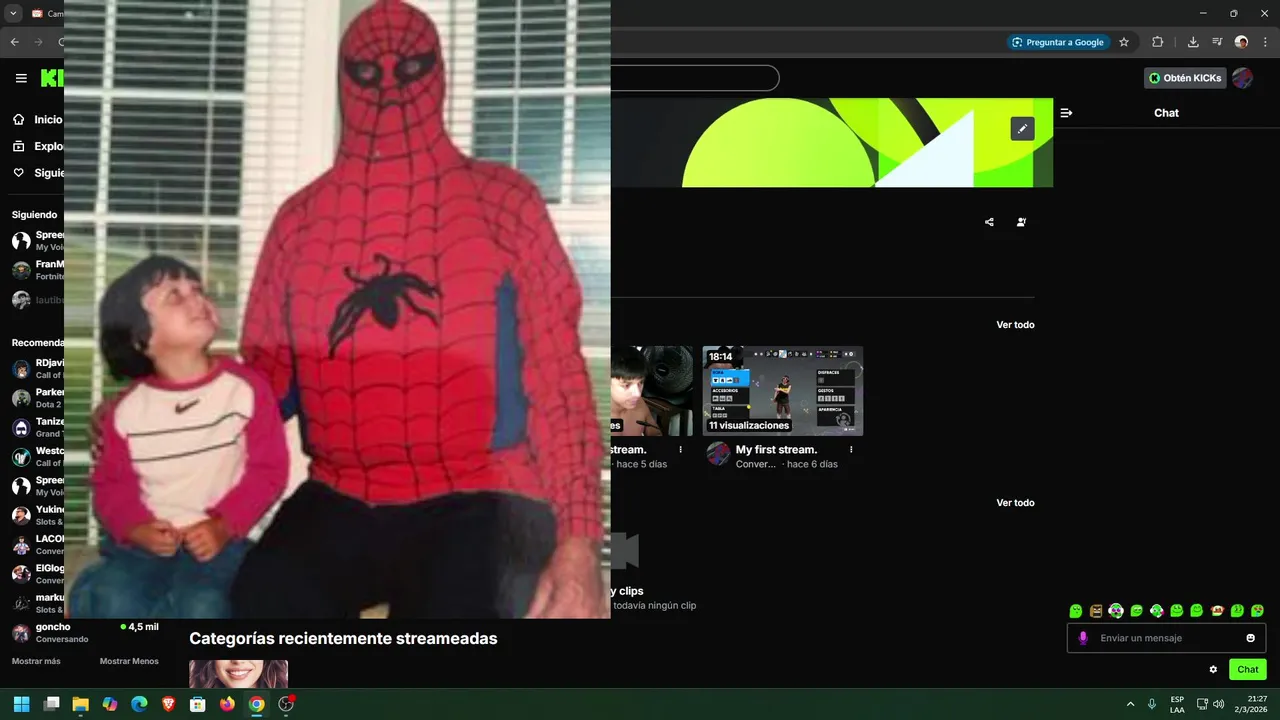1280x720 pixels.
Task: Open the Kick profile avatar menu
Action: pos(1242,78)
